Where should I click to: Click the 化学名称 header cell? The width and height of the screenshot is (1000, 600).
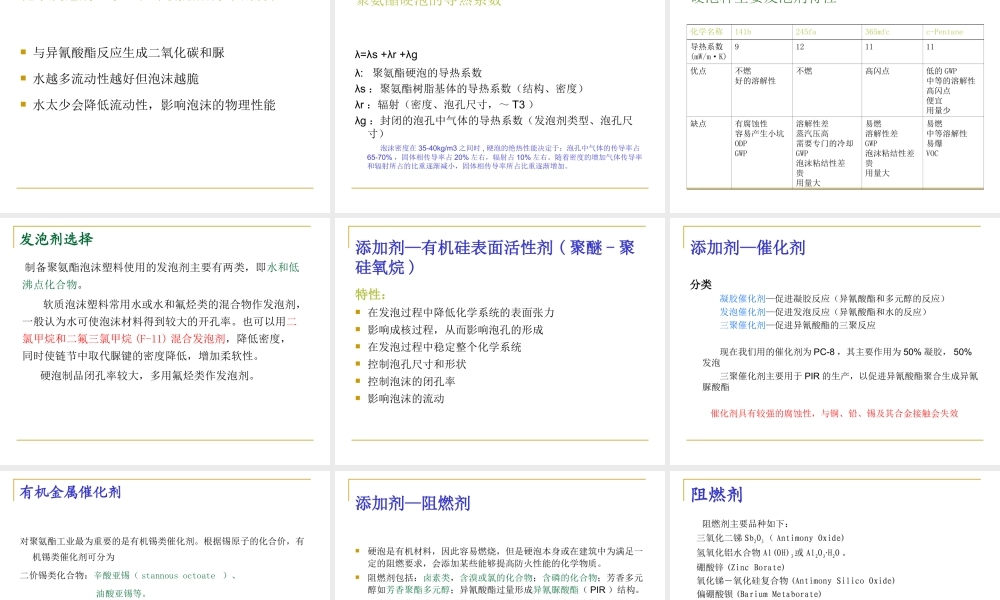click(707, 31)
